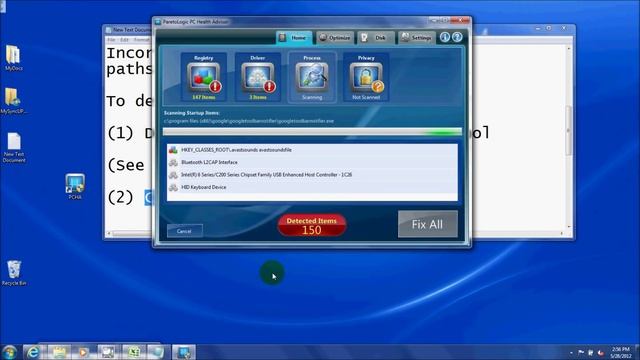Click the driver icon beside HID Keyboard Device
640x360 pixels.
173,187
